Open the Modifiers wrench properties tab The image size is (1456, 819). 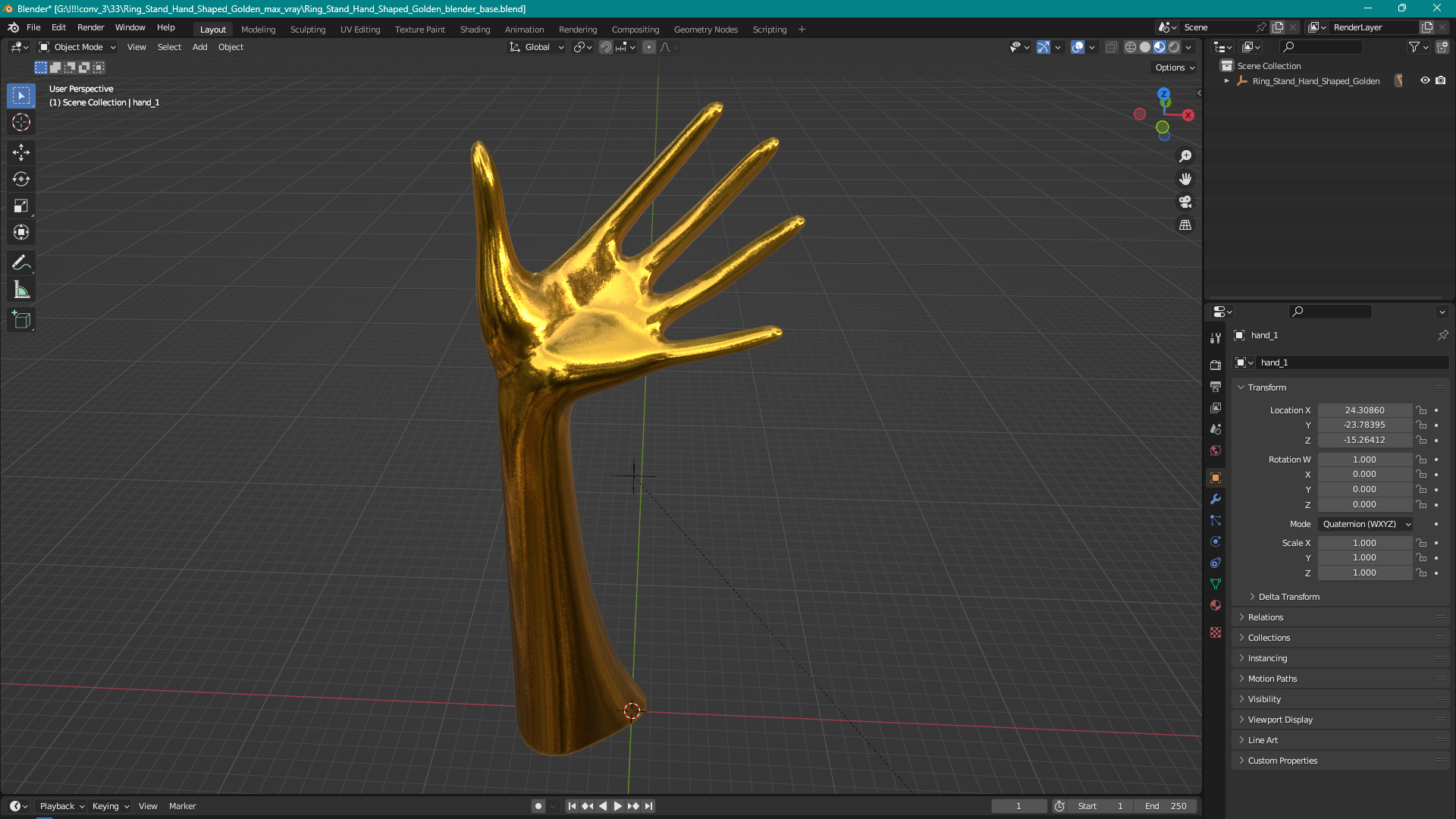click(1216, 499)
